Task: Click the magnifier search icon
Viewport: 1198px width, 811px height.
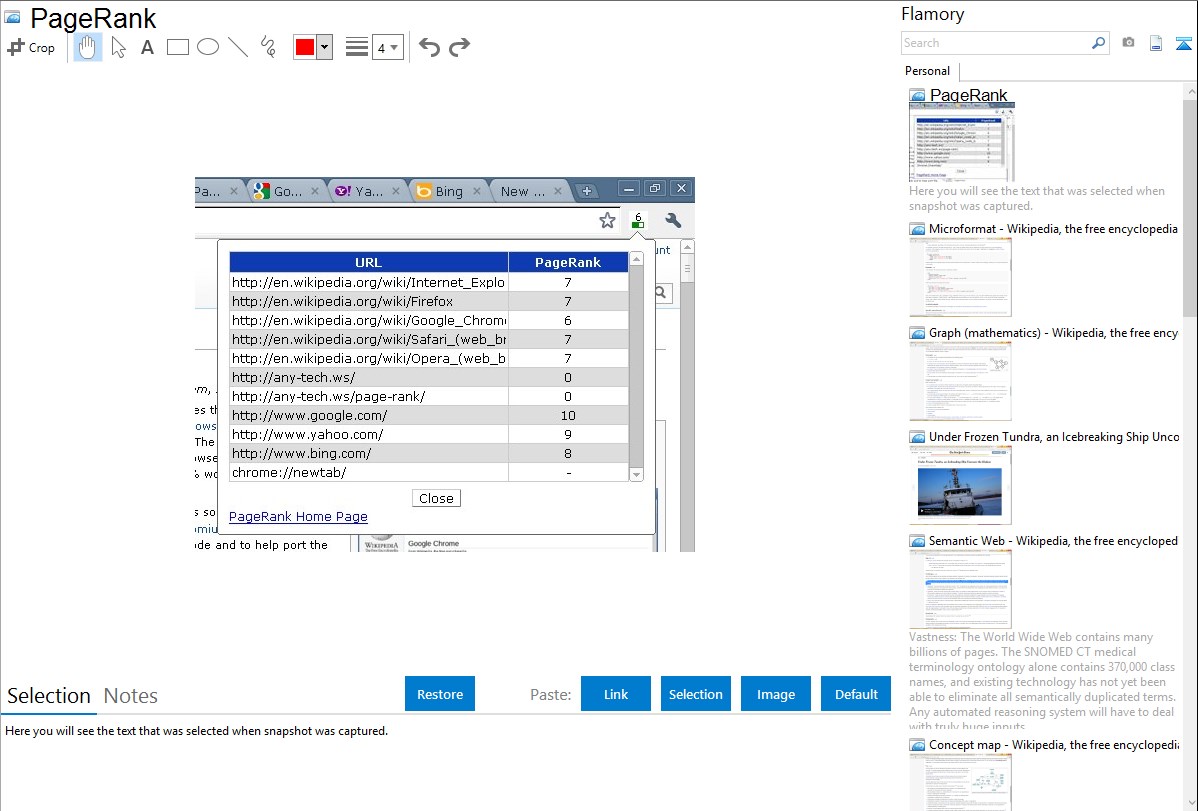Action: click(1099, 43)
